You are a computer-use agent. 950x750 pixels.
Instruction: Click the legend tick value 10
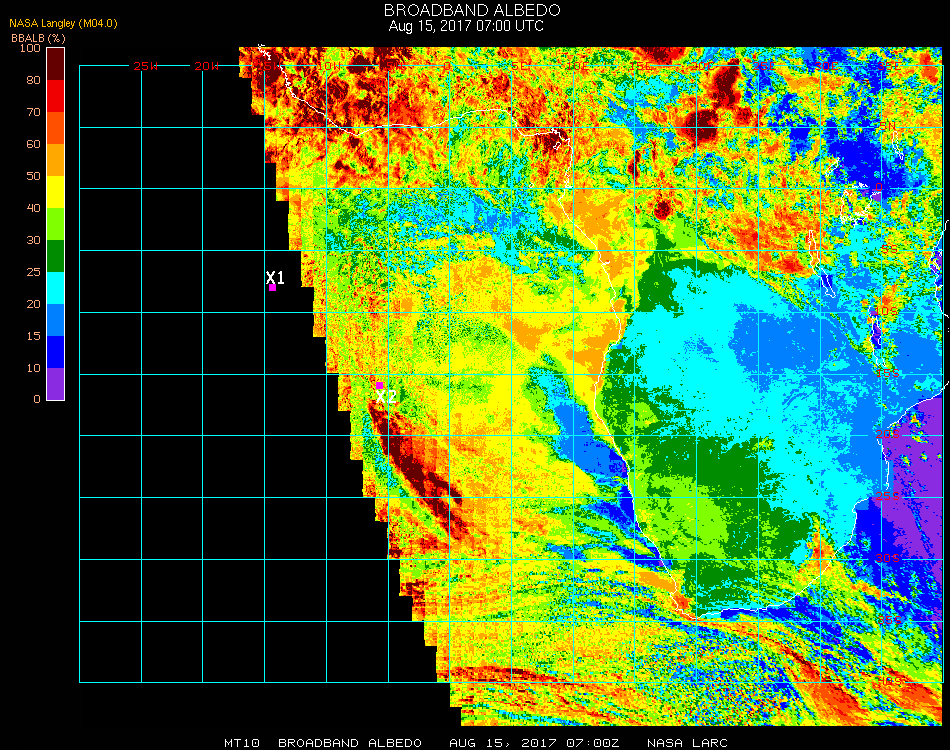coord(33,368)
